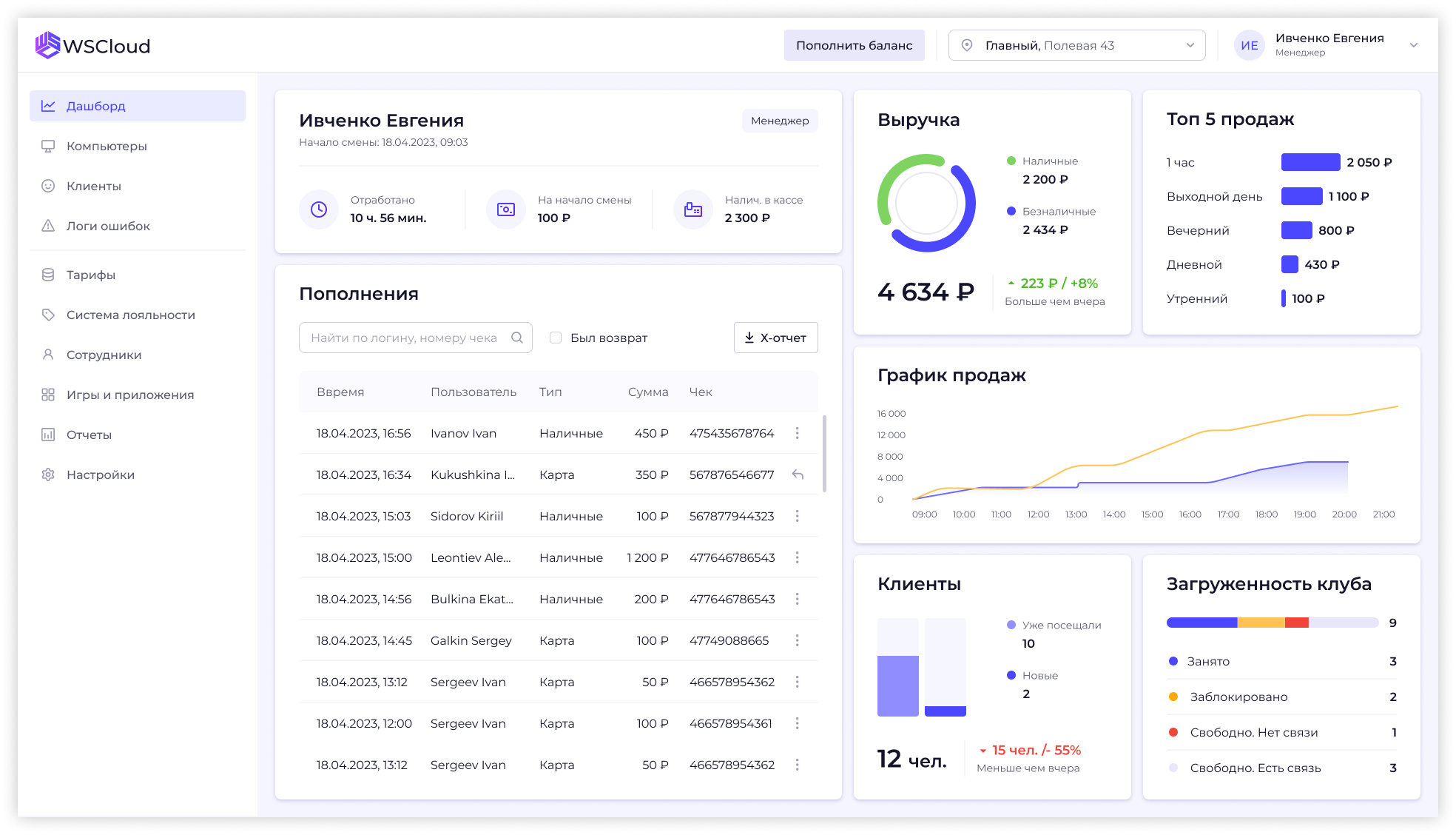The image size is (1456, 835).
Task: Click the Пополнить баланс button
Action: (854, 45)
